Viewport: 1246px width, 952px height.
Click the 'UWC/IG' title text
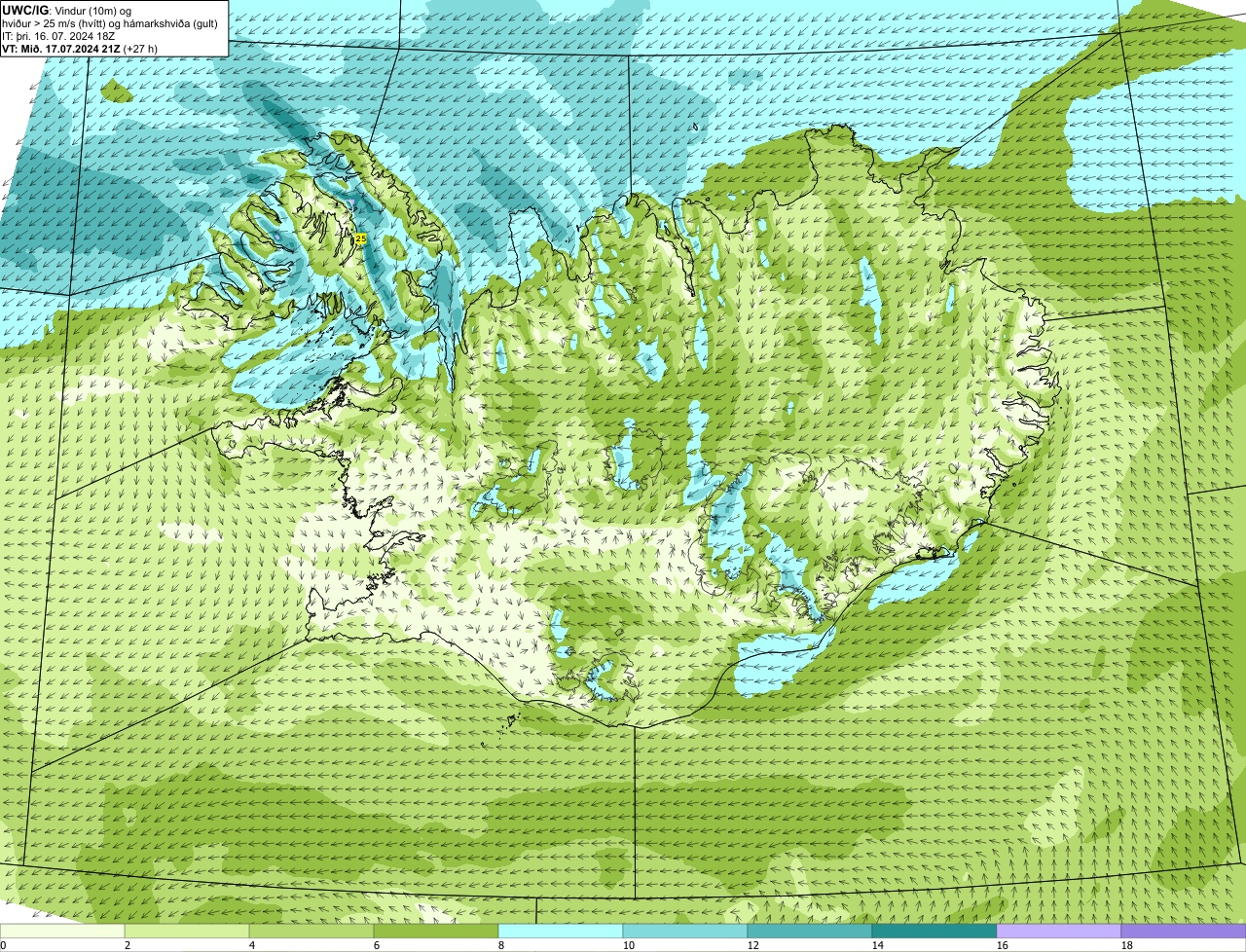(x=24, y=10)
